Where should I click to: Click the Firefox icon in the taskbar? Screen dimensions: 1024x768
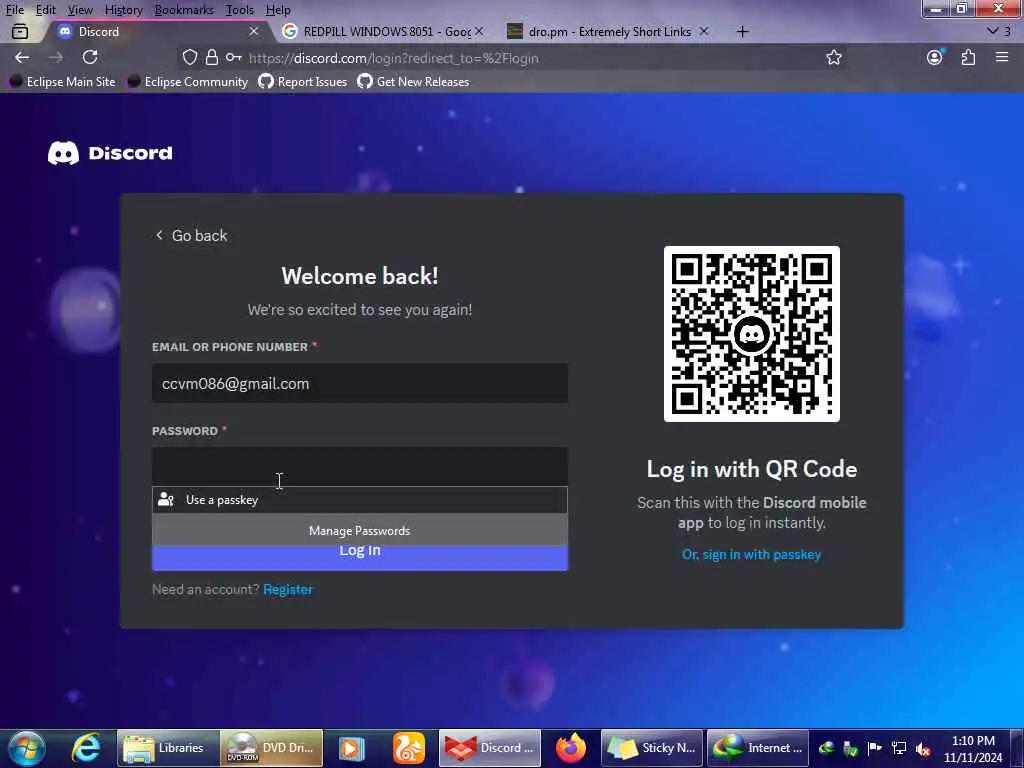click(571, 748)
